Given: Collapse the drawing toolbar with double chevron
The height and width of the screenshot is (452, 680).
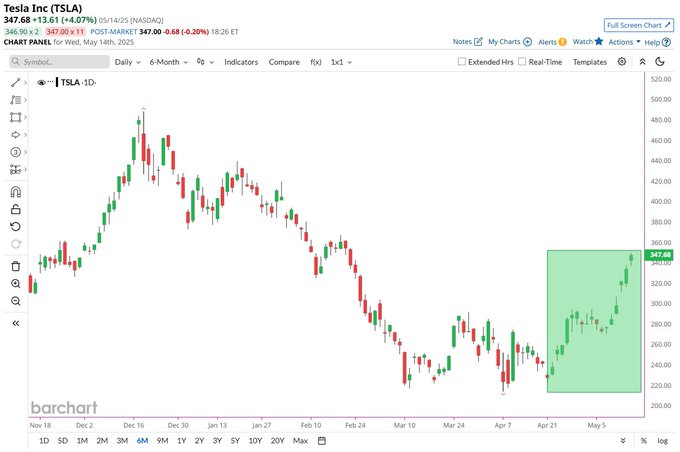Looking at the screenshot, I should [x=16, y=323].
